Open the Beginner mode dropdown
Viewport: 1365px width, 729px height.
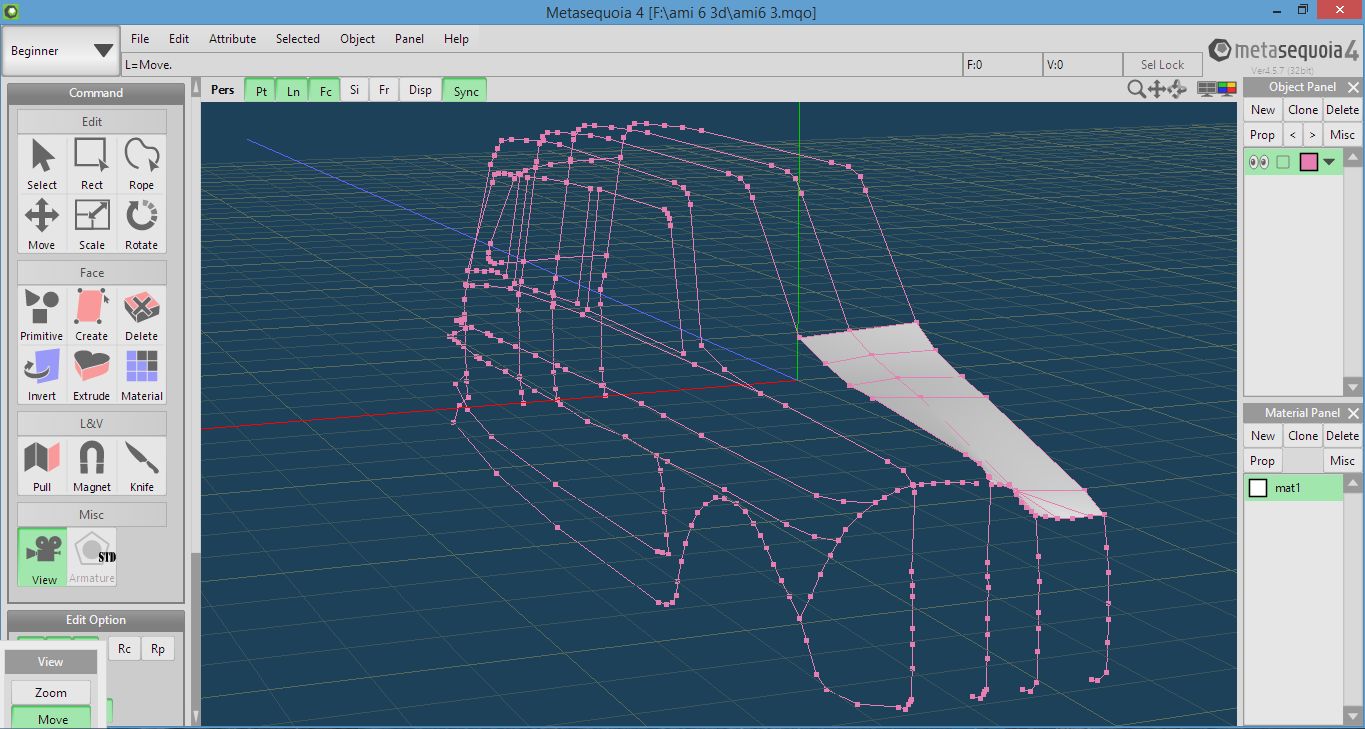[62, 51]
